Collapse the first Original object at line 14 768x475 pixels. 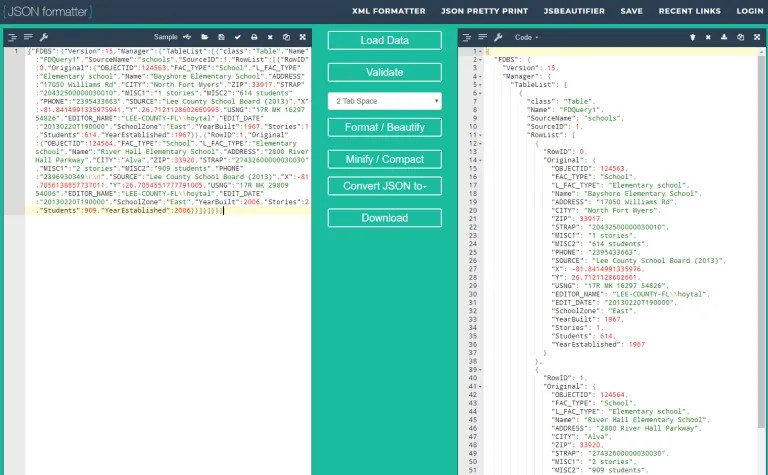pos(480,160)
